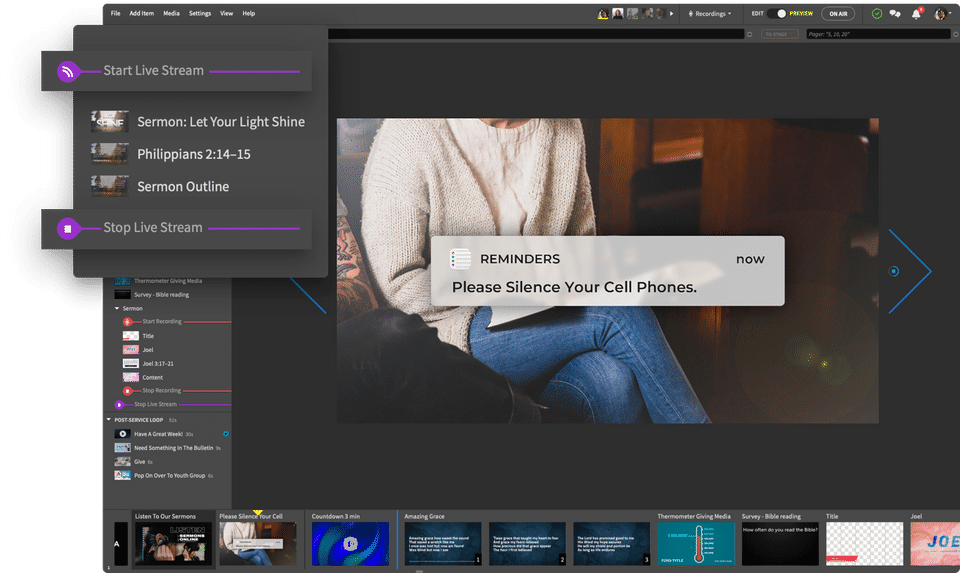Click the purple Start Live Stream icon

[68, 72]
